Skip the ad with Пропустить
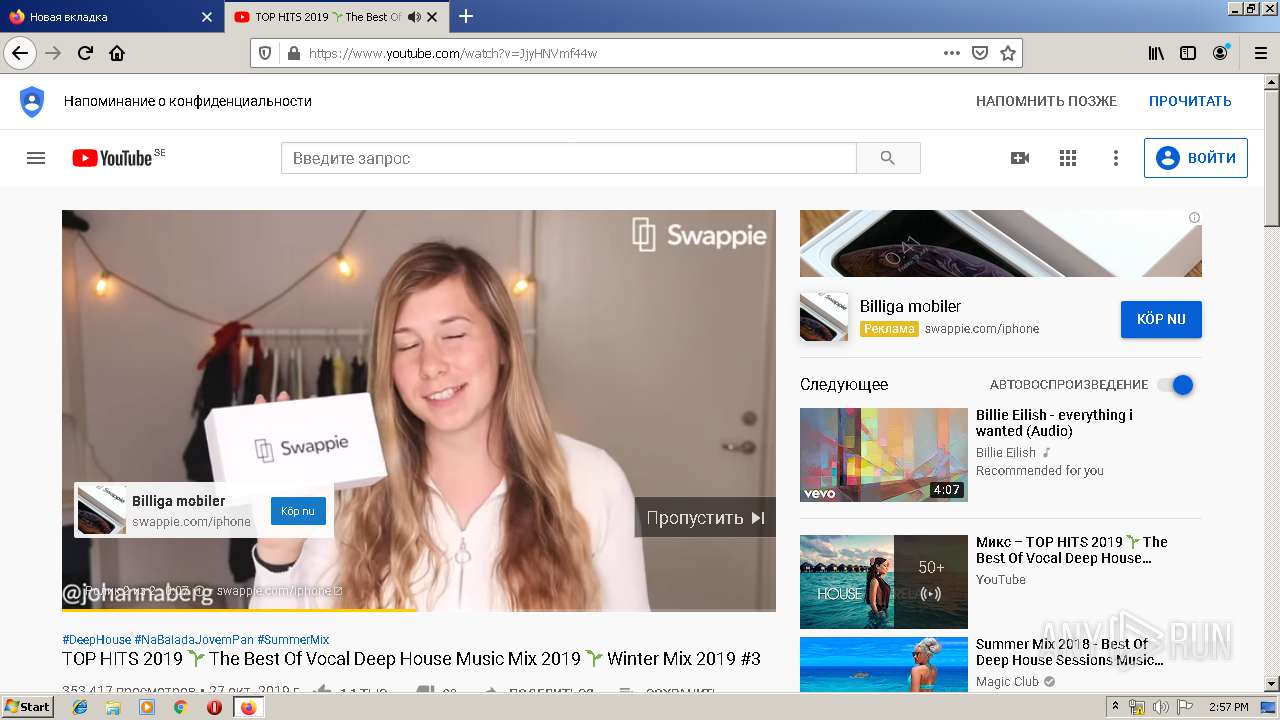 pyautogui.click(x=705, y=517)
